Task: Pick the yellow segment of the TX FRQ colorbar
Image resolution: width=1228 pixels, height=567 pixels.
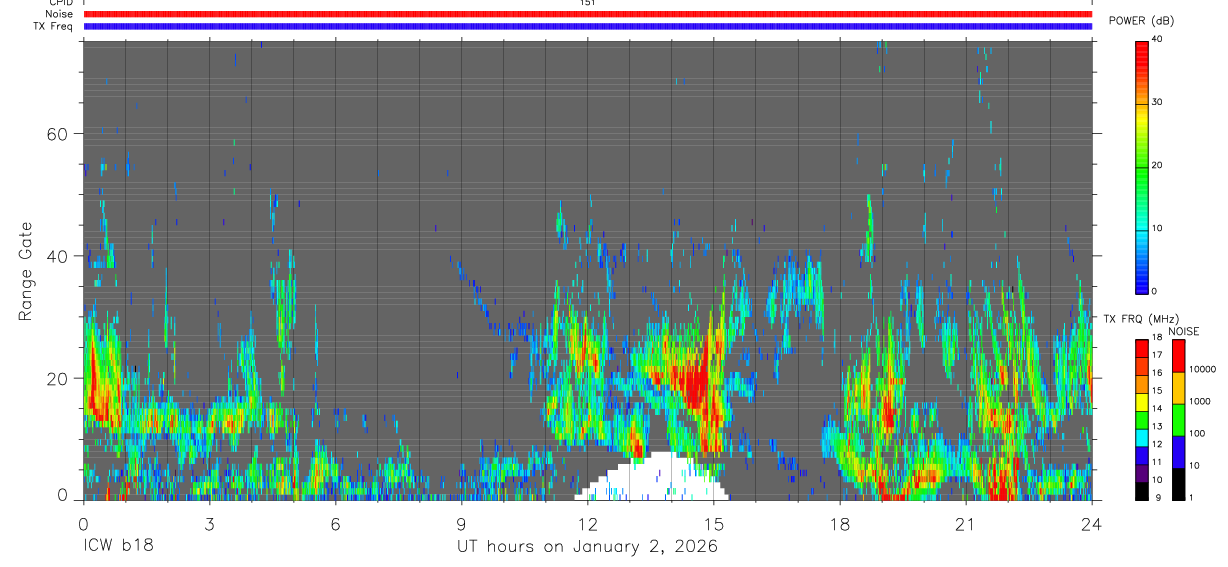Action: coord(1141,402)
